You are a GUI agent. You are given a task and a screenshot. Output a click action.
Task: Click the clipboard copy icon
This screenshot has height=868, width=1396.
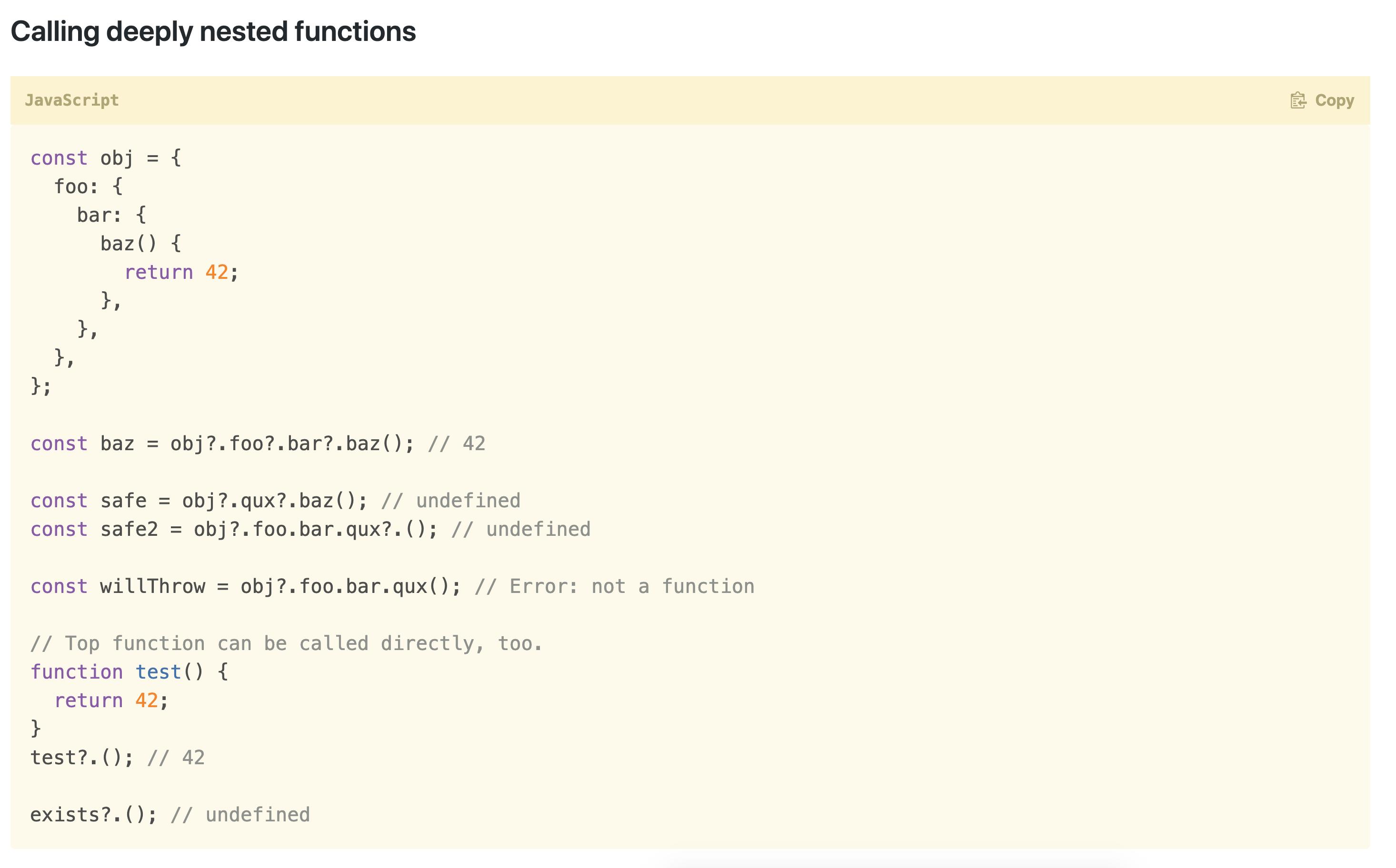1298,100
